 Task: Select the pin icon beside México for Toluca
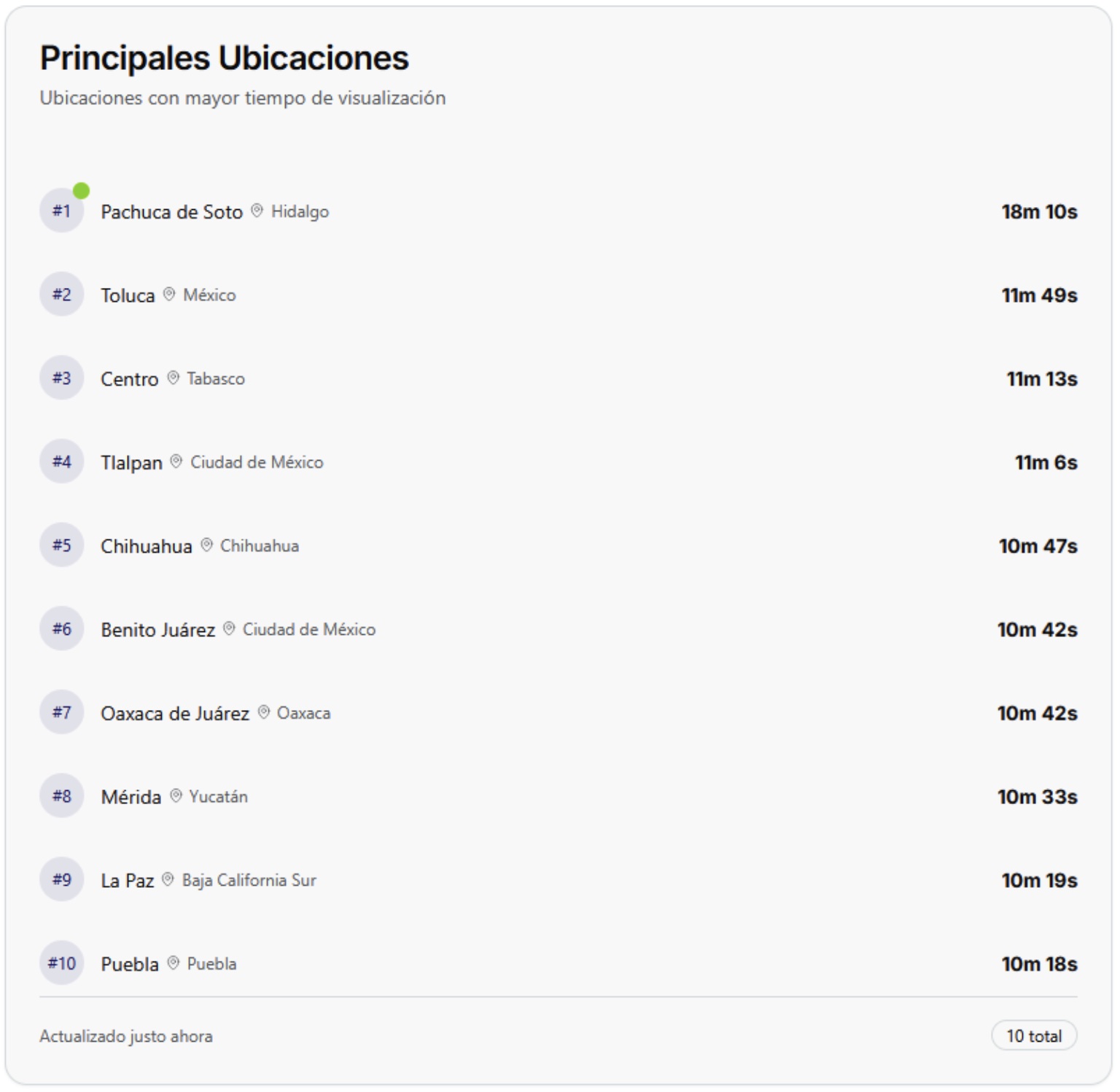tap(169, 295)
